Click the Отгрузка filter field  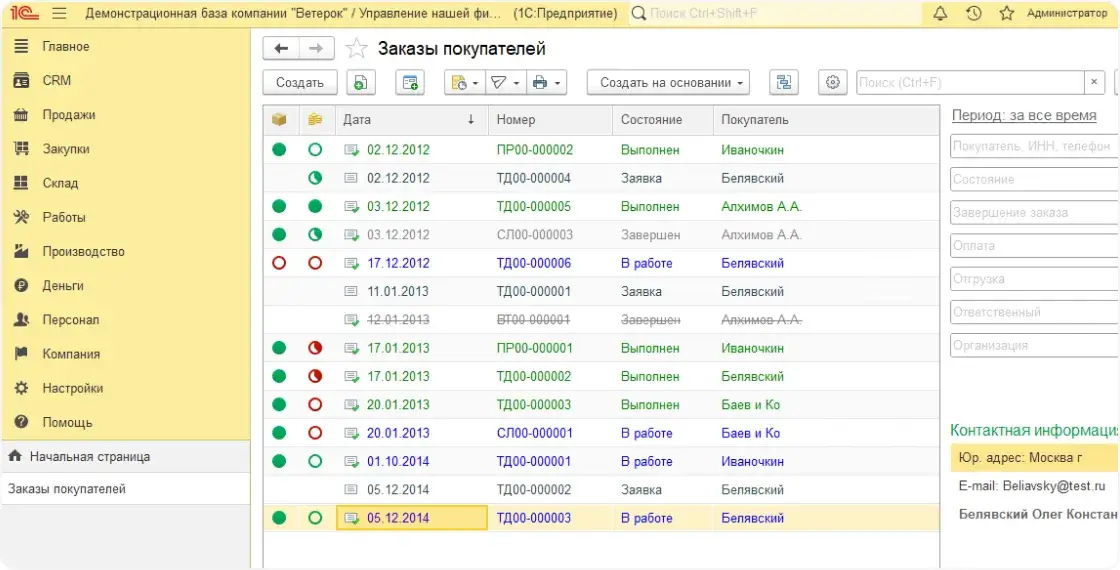tap(1035, 279)
